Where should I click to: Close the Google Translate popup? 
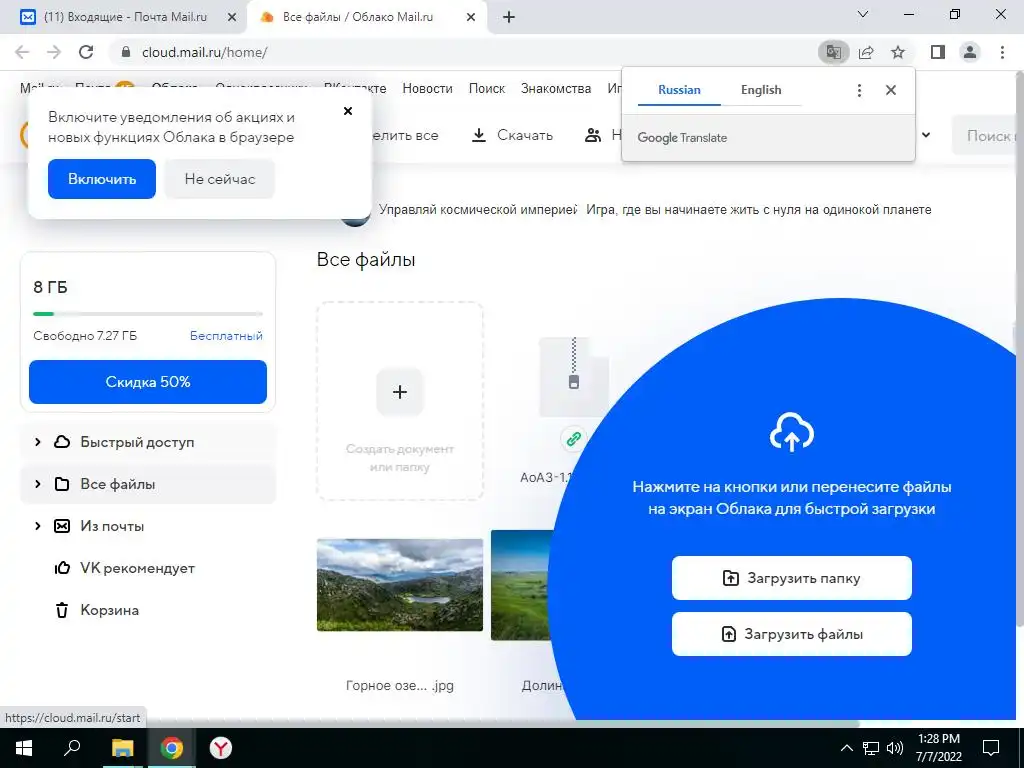click(x=891, y=90)
